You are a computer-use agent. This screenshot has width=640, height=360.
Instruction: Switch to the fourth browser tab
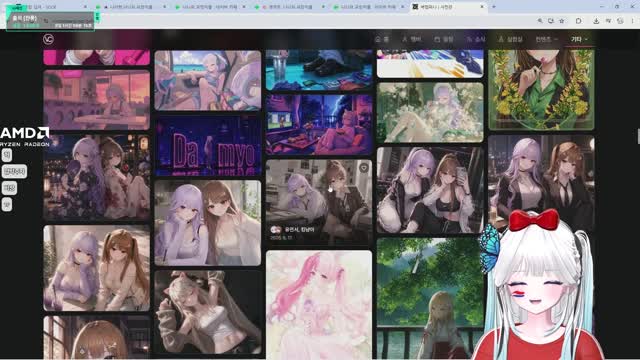click(x=289, y=7)
